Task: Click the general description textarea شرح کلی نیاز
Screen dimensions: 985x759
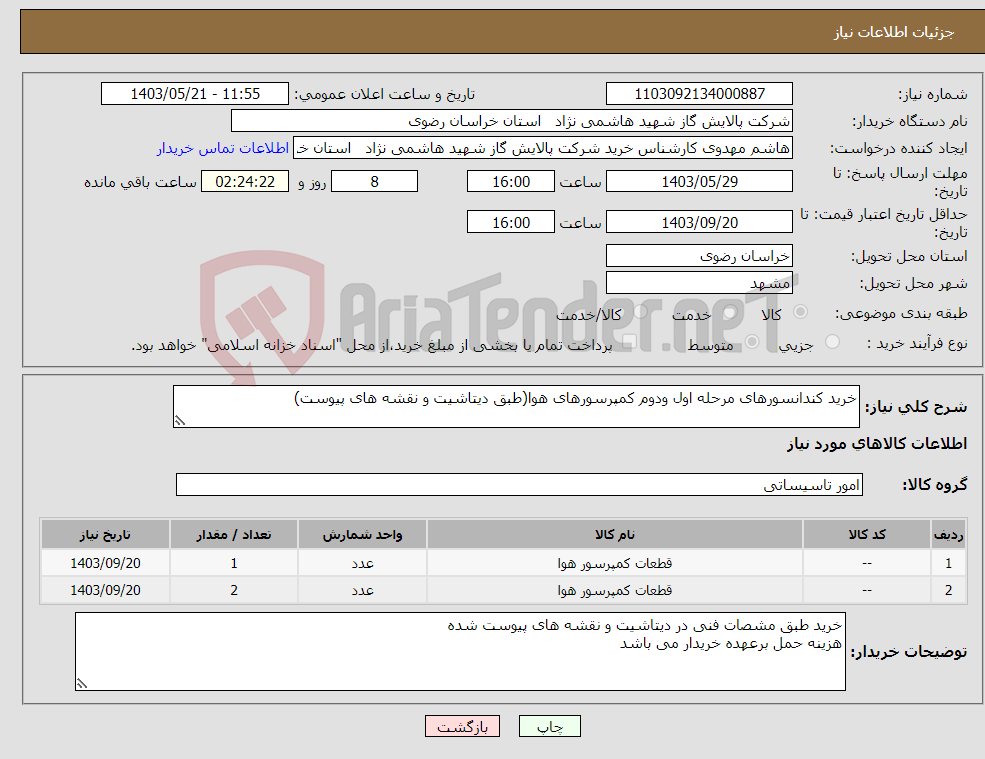Action: click(516, 407)
